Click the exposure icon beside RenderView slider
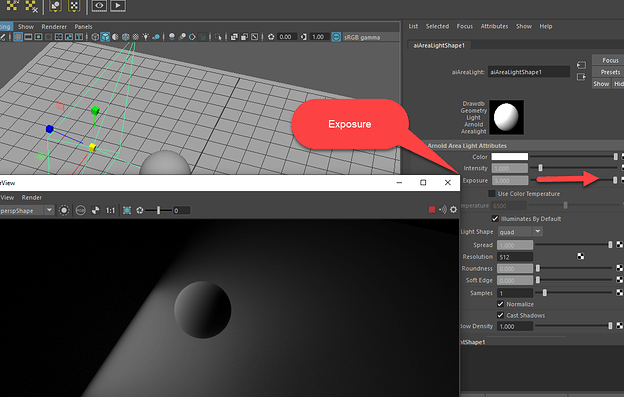The image size is (624, 397). pos(140,210)
